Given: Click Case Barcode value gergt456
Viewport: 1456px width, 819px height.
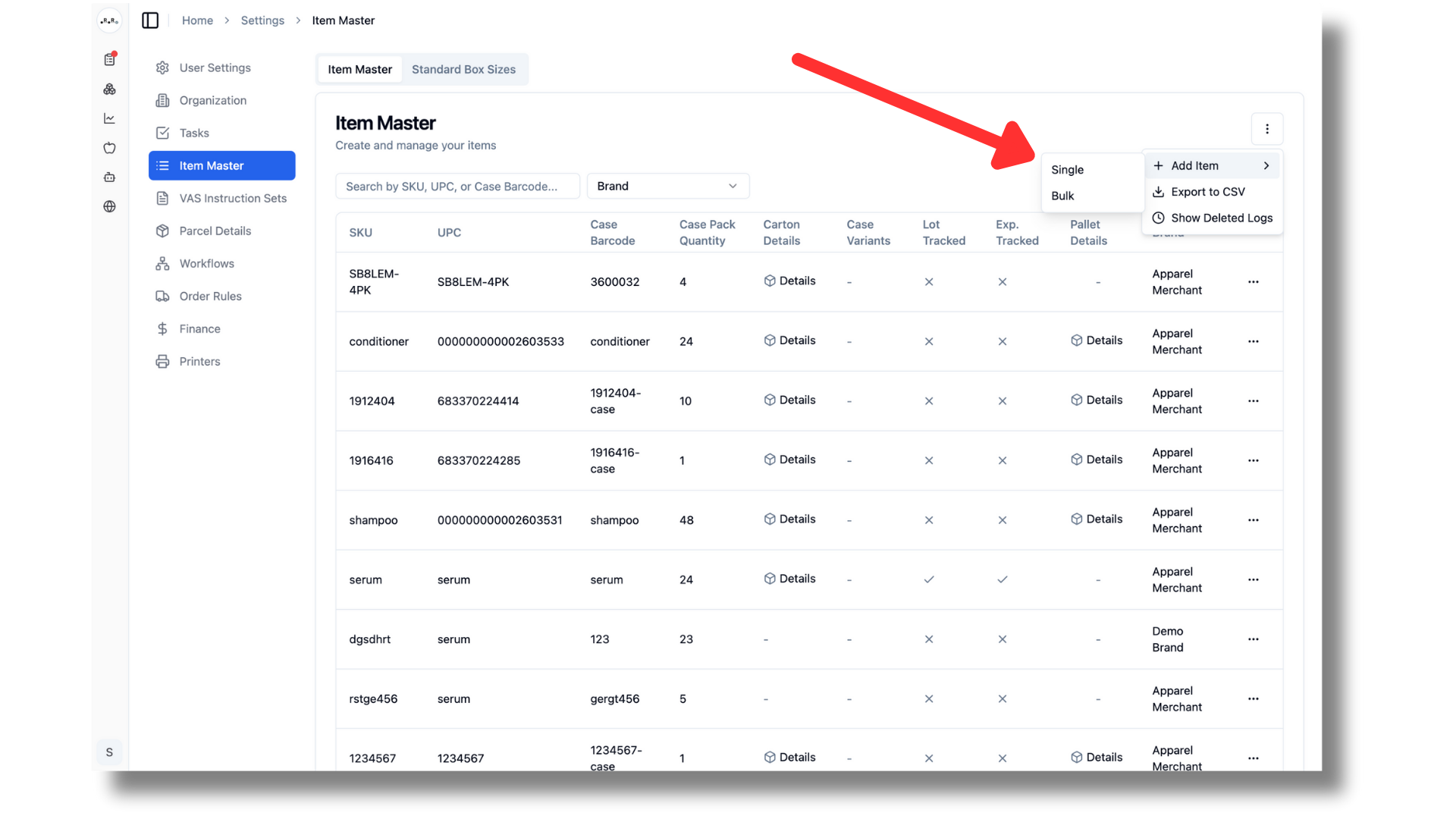Looking at the screenshot, I should 614,699.
